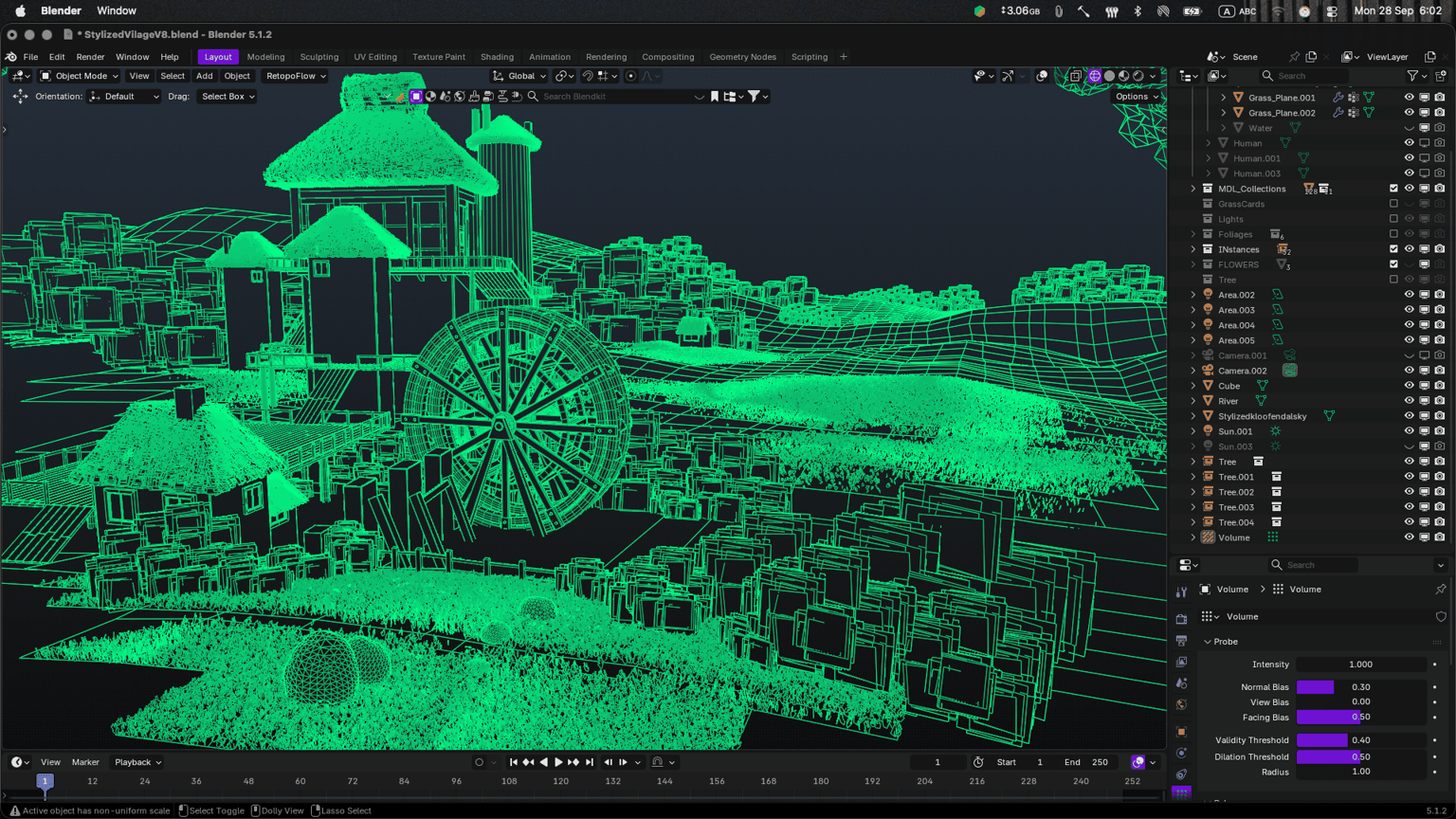
Task: Open the timeline Marker menu
Action: (x=85, y=762)
